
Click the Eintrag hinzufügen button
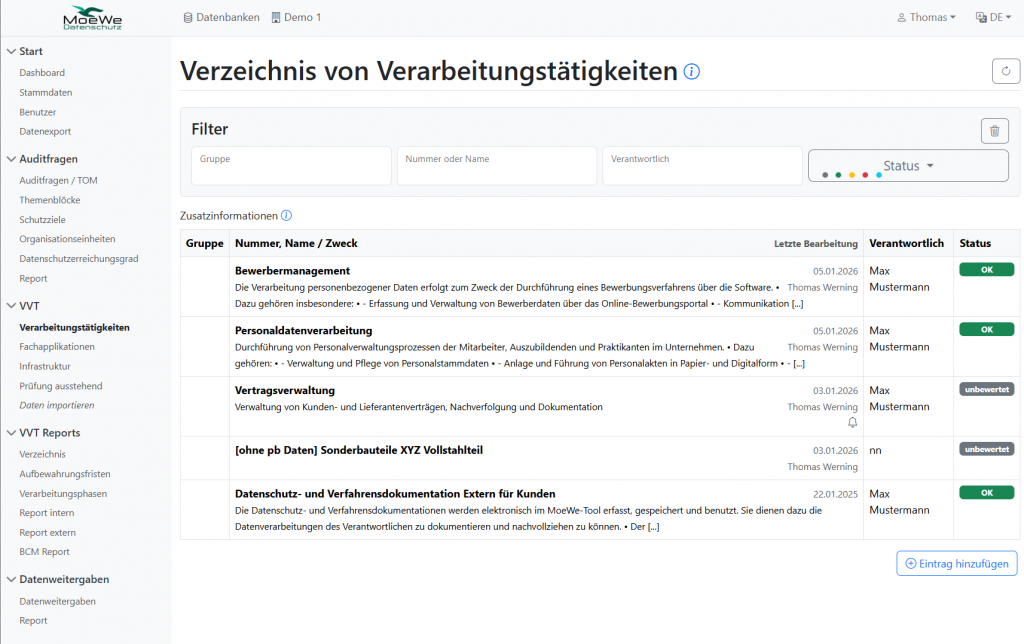click(x=956, y=563)
